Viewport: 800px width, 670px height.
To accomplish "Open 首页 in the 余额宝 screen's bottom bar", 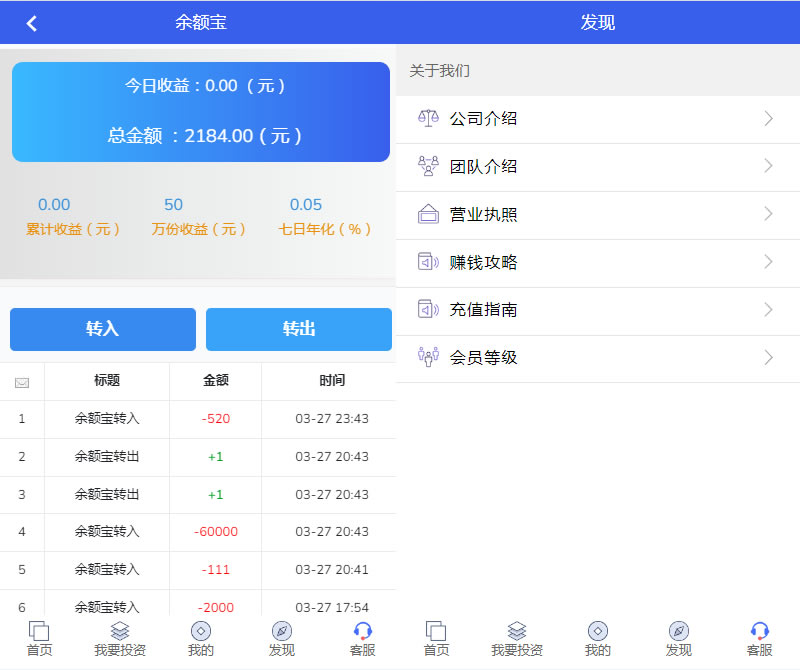I will (x=39, y=638).
